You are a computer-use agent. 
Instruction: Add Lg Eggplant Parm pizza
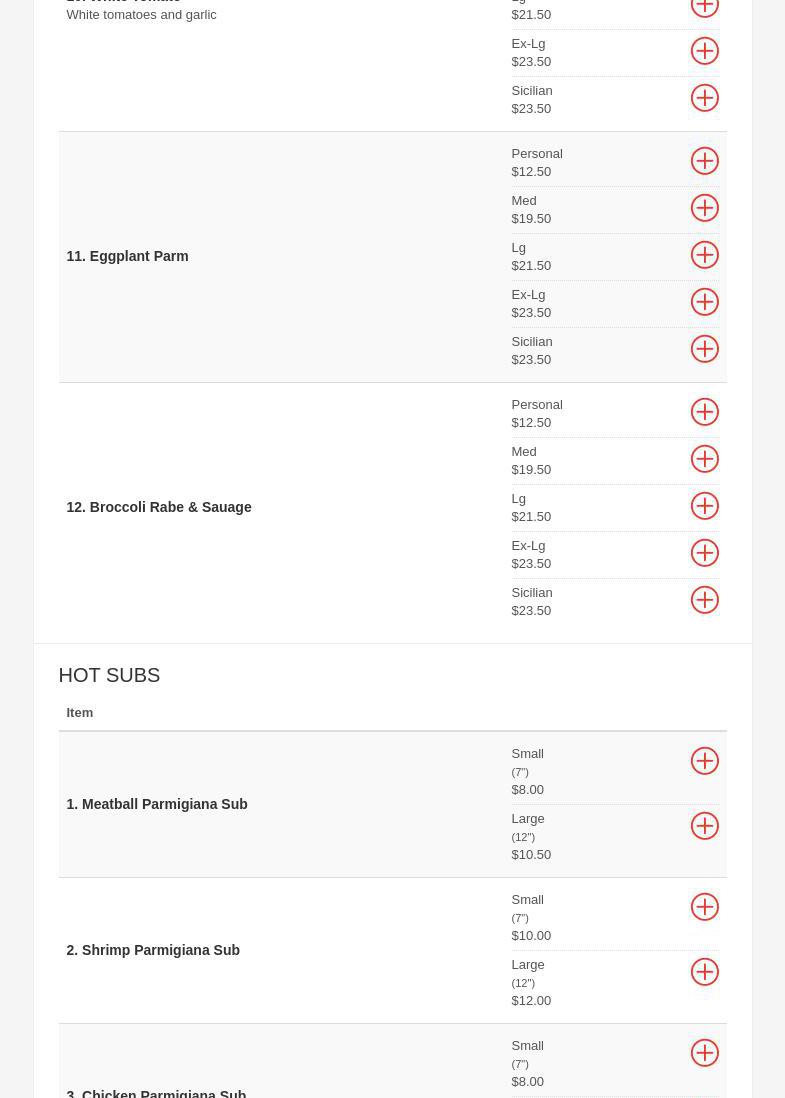[x=704, y=255]
